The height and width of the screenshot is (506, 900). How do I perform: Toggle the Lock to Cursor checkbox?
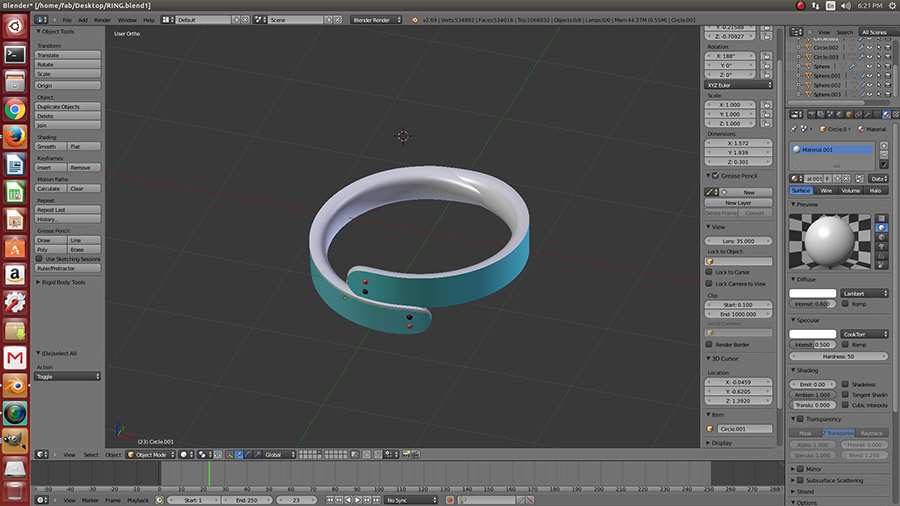click(709, 272)
